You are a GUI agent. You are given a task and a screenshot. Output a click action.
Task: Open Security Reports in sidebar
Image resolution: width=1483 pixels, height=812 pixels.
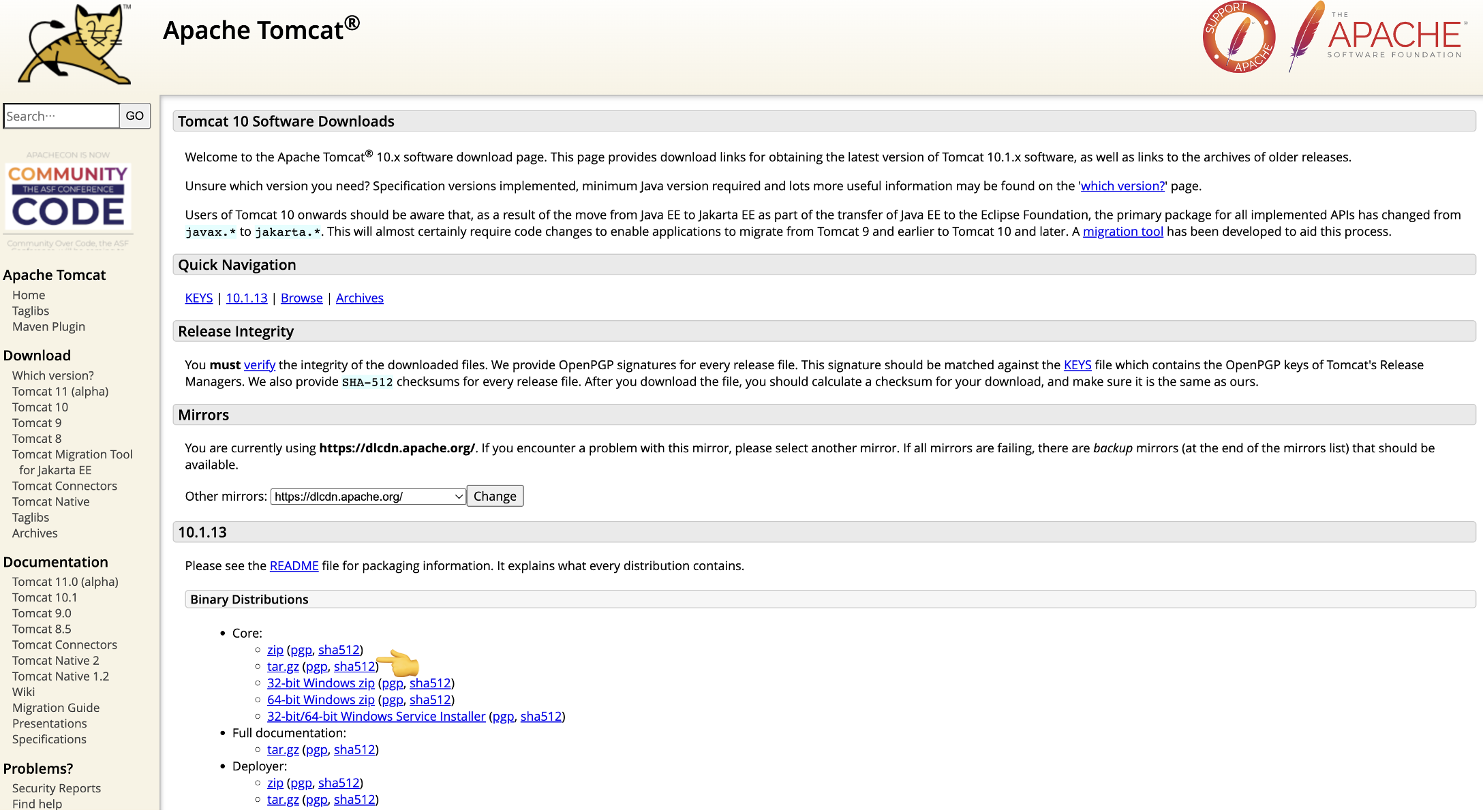(57, 788)
